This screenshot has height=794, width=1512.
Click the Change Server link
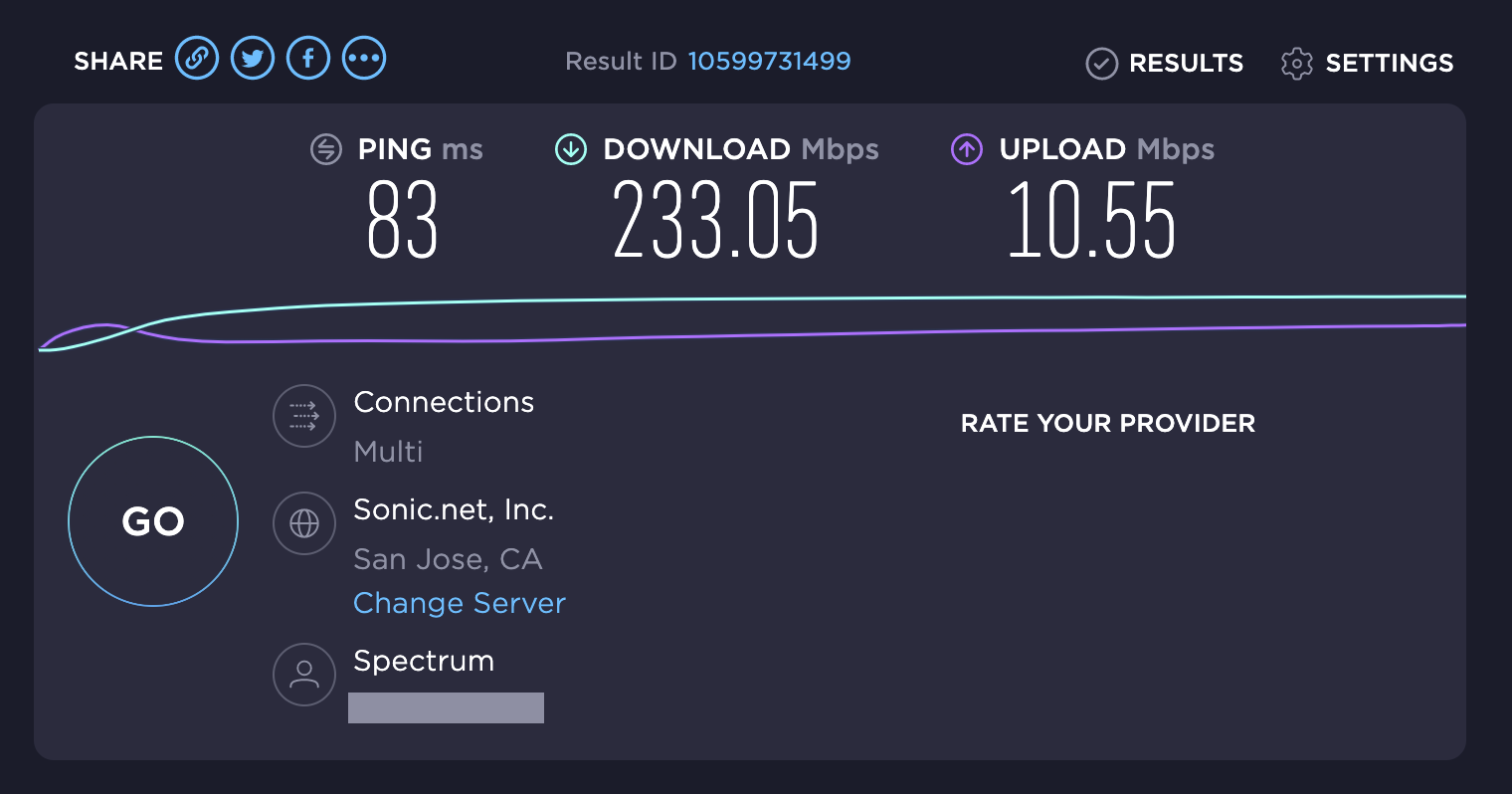(460, 603)
